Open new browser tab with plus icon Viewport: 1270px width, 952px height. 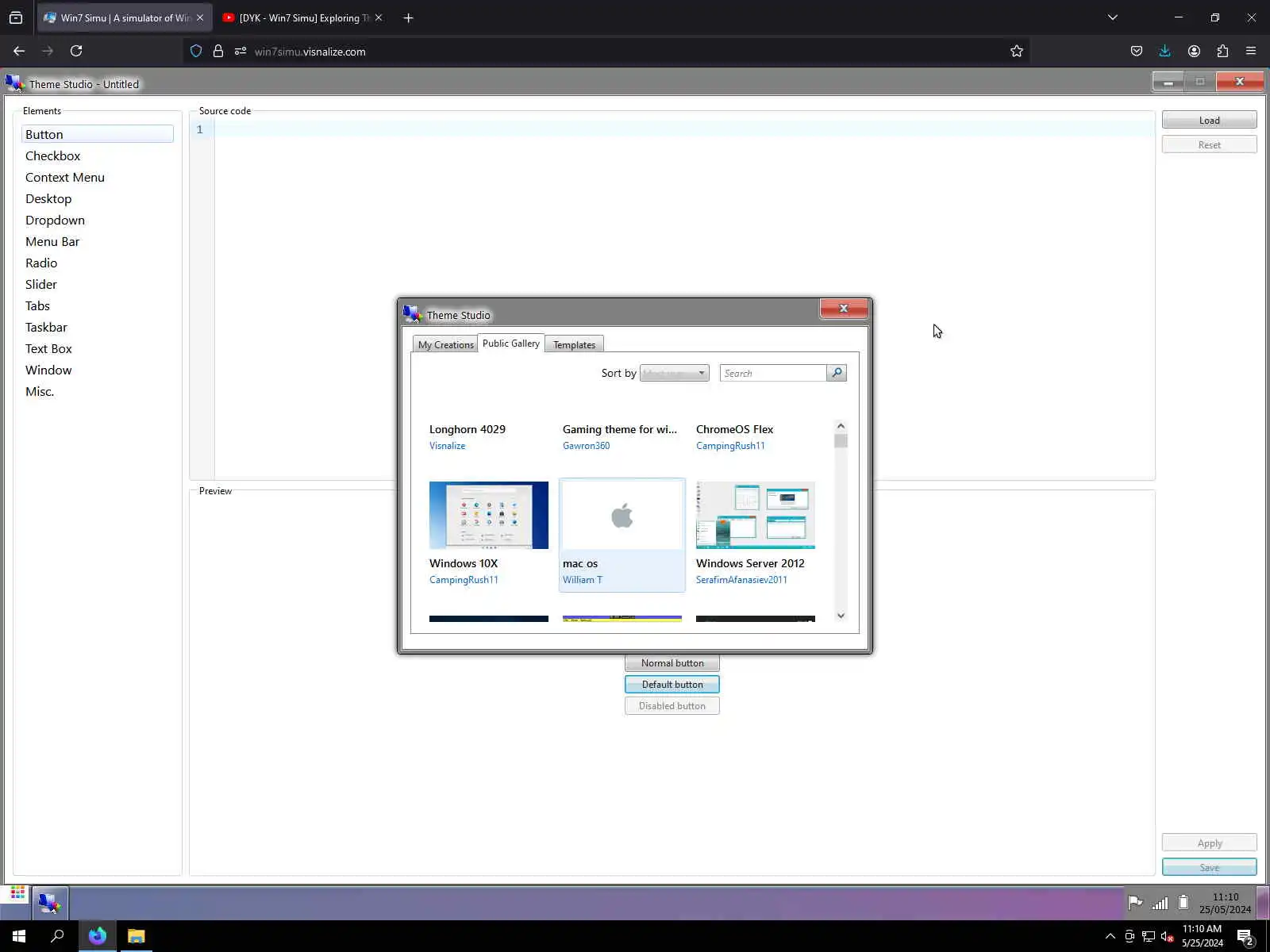tap(408, 17)
